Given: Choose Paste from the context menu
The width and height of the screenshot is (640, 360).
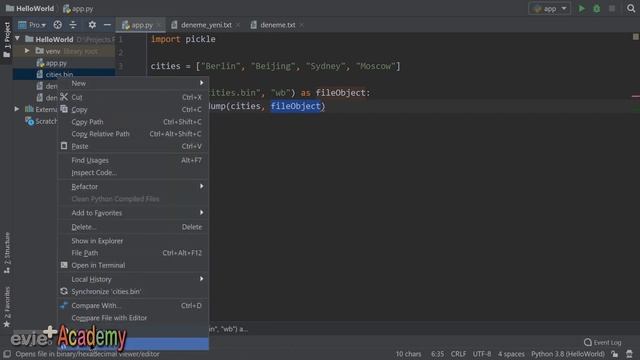Looking at the screenshot, I should click(133, 146).
